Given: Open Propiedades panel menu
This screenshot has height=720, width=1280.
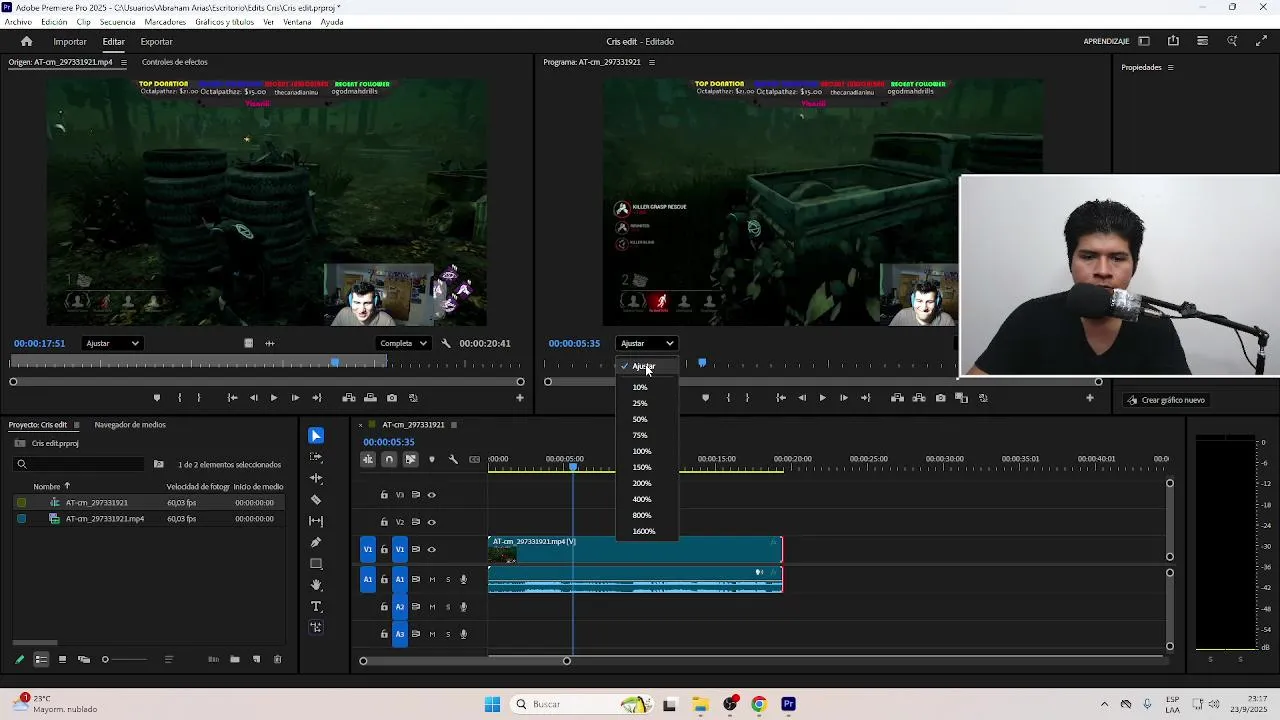Looking at the screenshot, I should point(1170,68).
